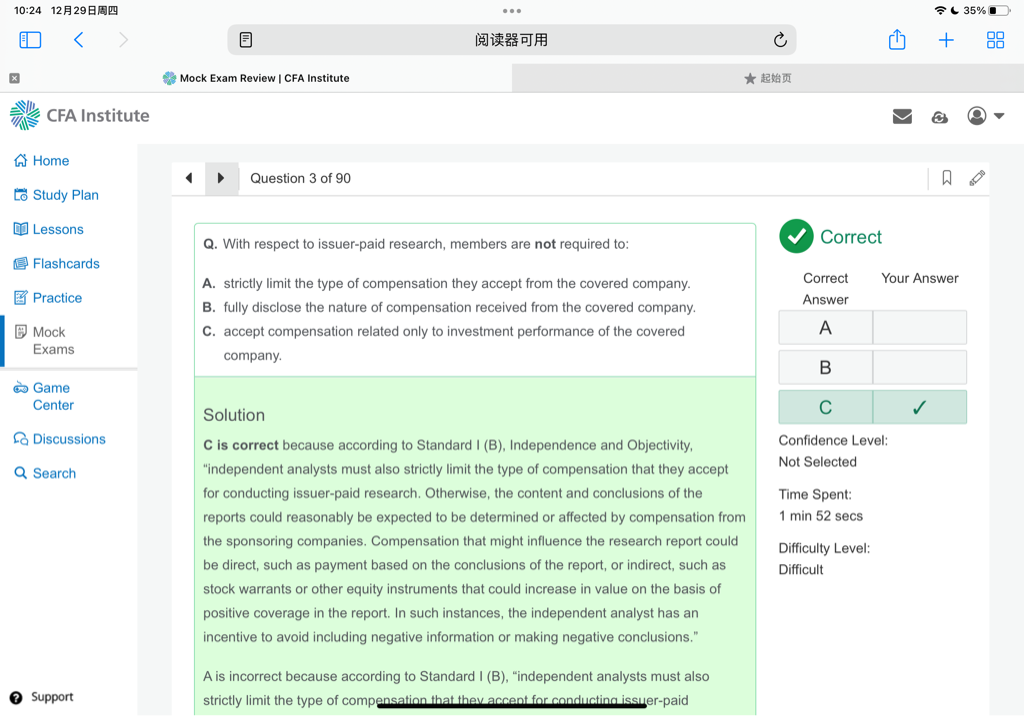This screenshot has height=716, width=1024.
Task: Click the Safari address bar
Action: [511, 40]
